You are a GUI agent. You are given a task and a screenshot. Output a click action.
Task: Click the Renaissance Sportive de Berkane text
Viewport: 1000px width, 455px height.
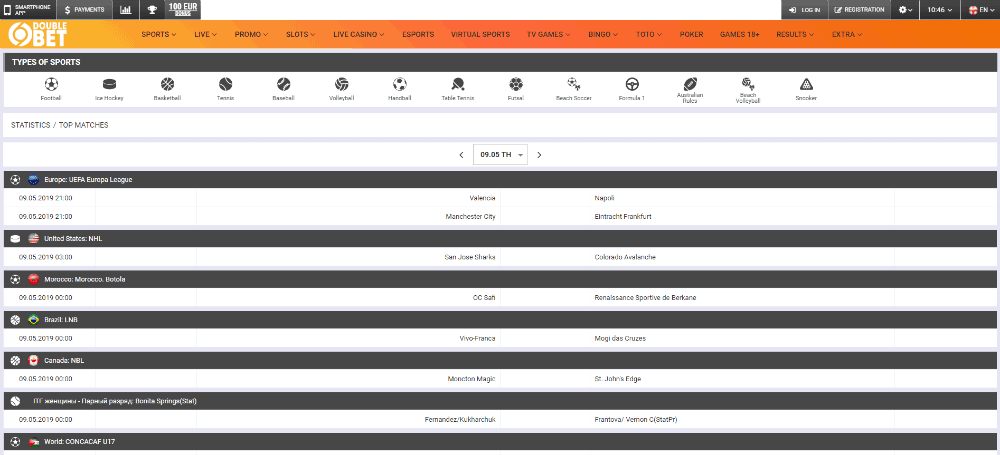645,297
